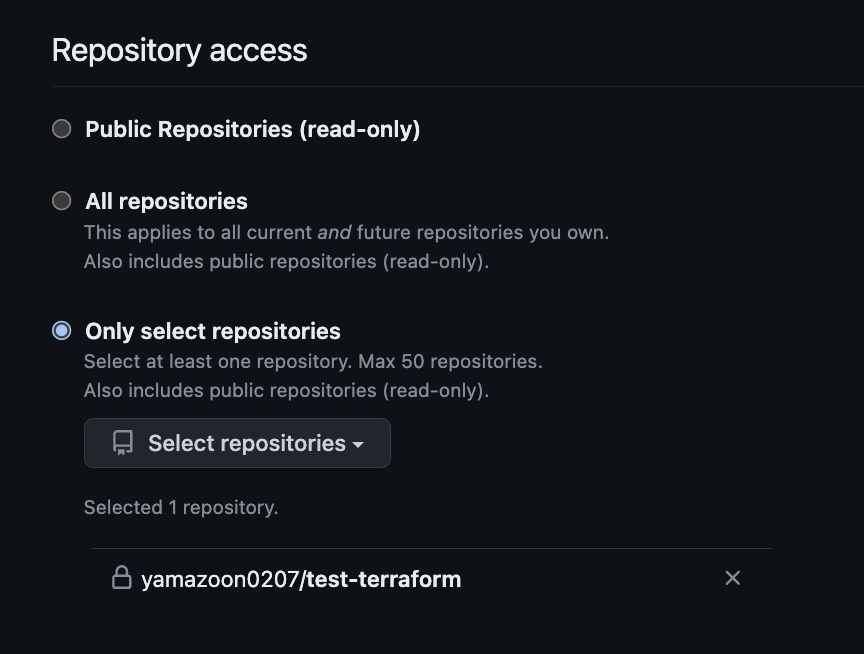Image resolution: width=864 pixels, height=654 pixels.
Task: Choose the All repositories radio option
Action: 62,201
